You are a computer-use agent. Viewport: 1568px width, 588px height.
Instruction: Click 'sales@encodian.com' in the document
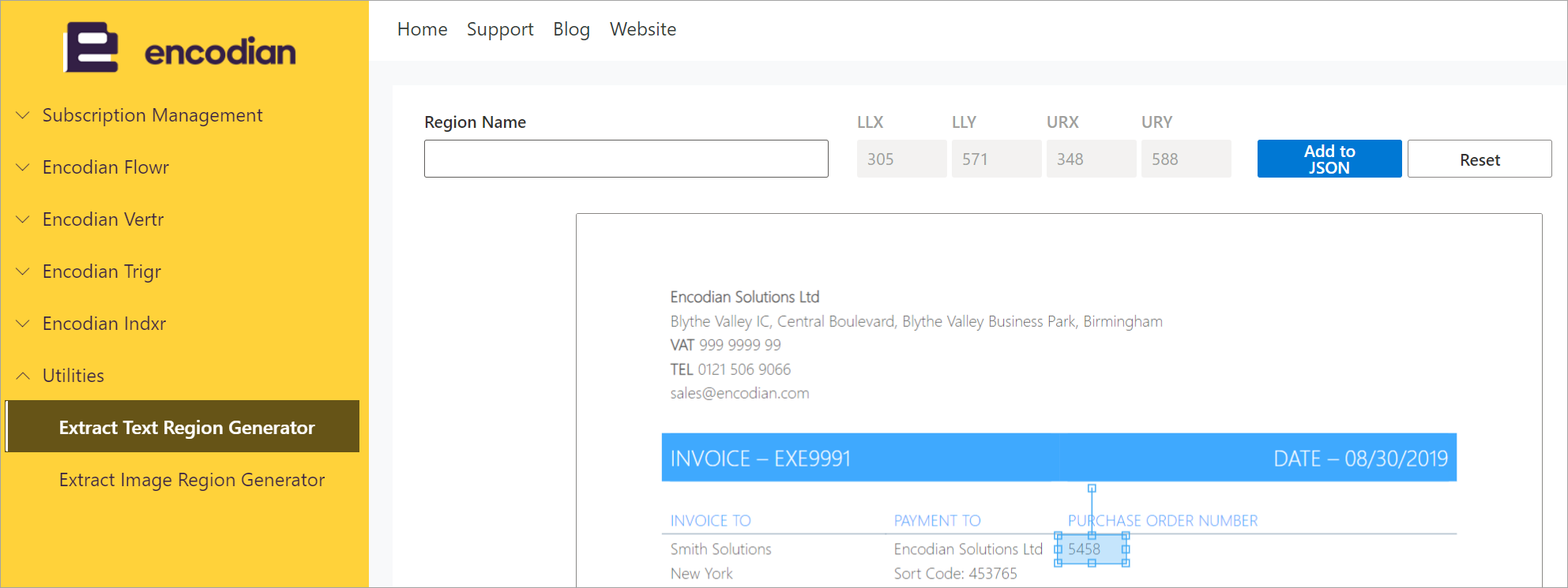[739, 393]
